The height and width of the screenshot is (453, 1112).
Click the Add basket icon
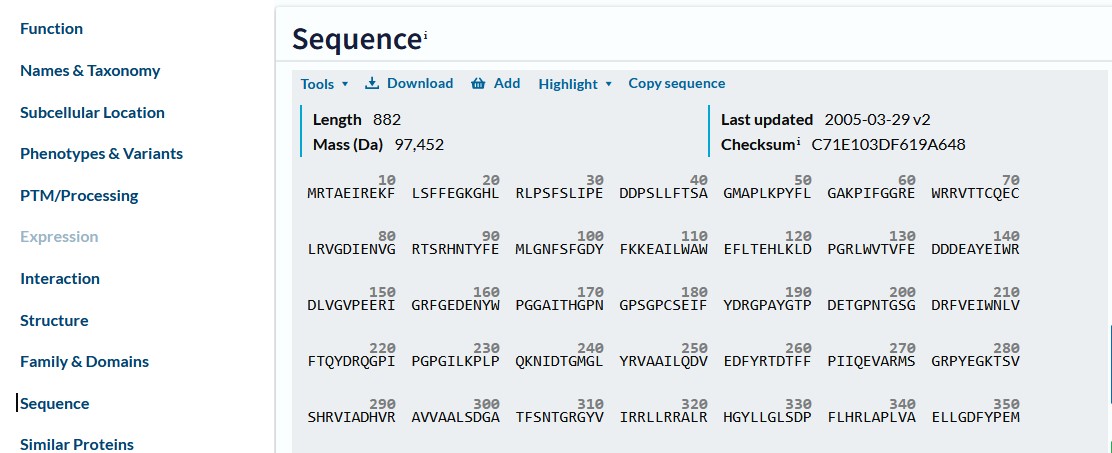(x=478, y=84)
